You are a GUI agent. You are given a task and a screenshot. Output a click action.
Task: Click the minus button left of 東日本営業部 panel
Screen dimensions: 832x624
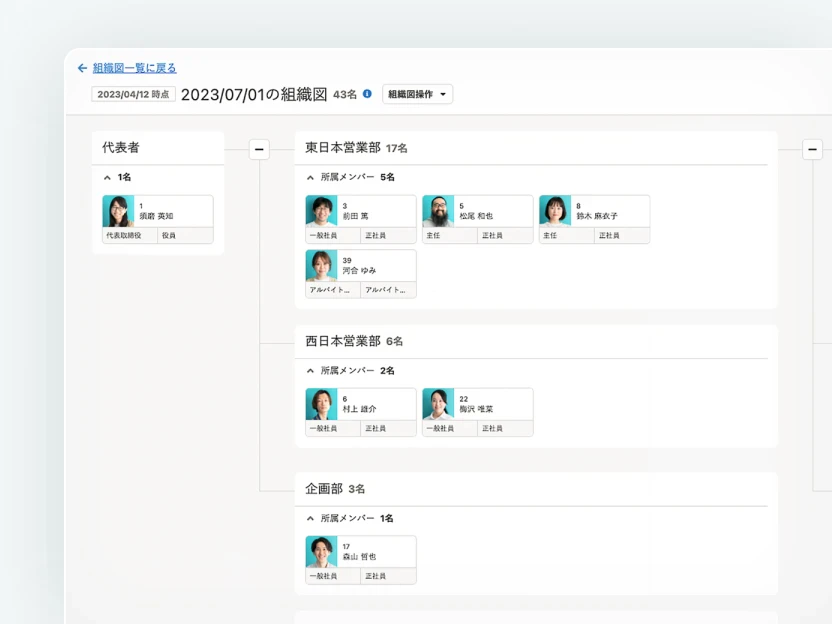(259, 148)
